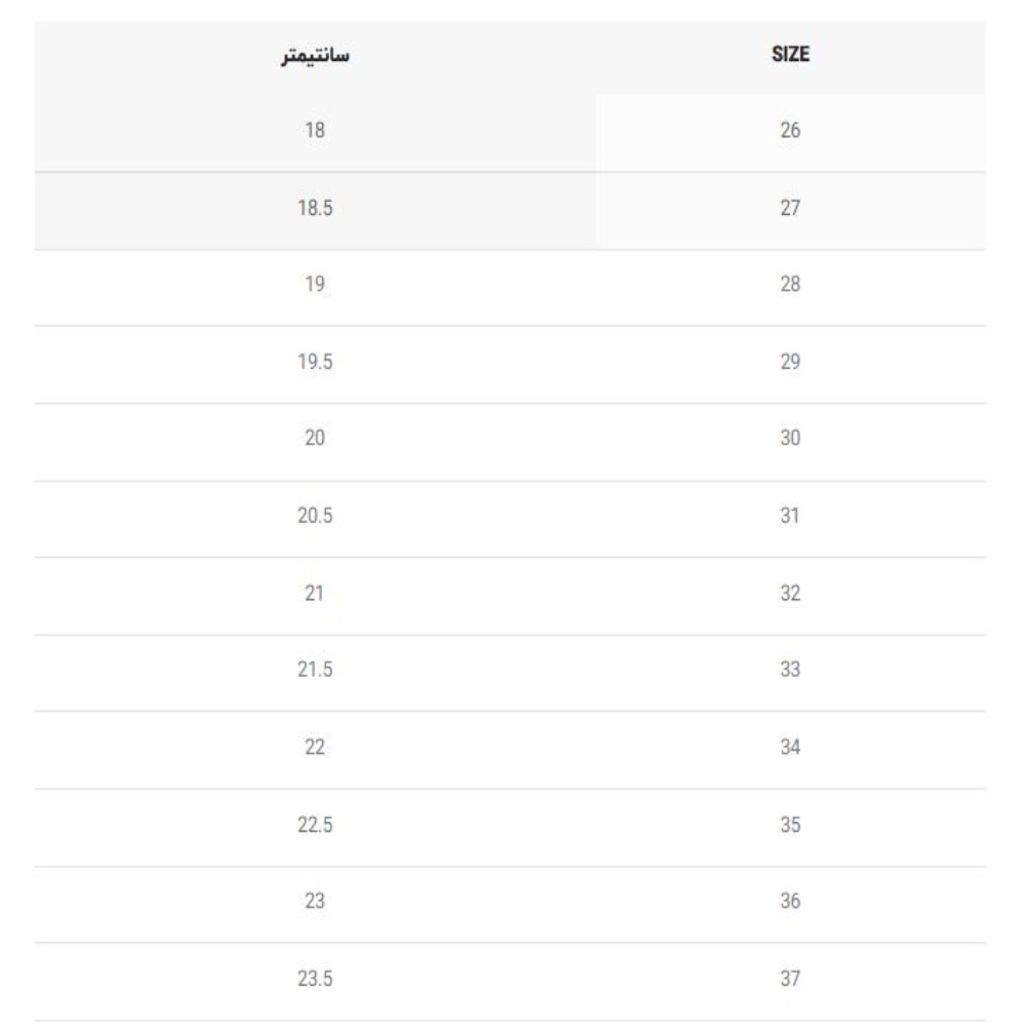The height and width of the screenshot is (1024, 1024).
Task: Click size 31 row value
Action: [790, 516]
